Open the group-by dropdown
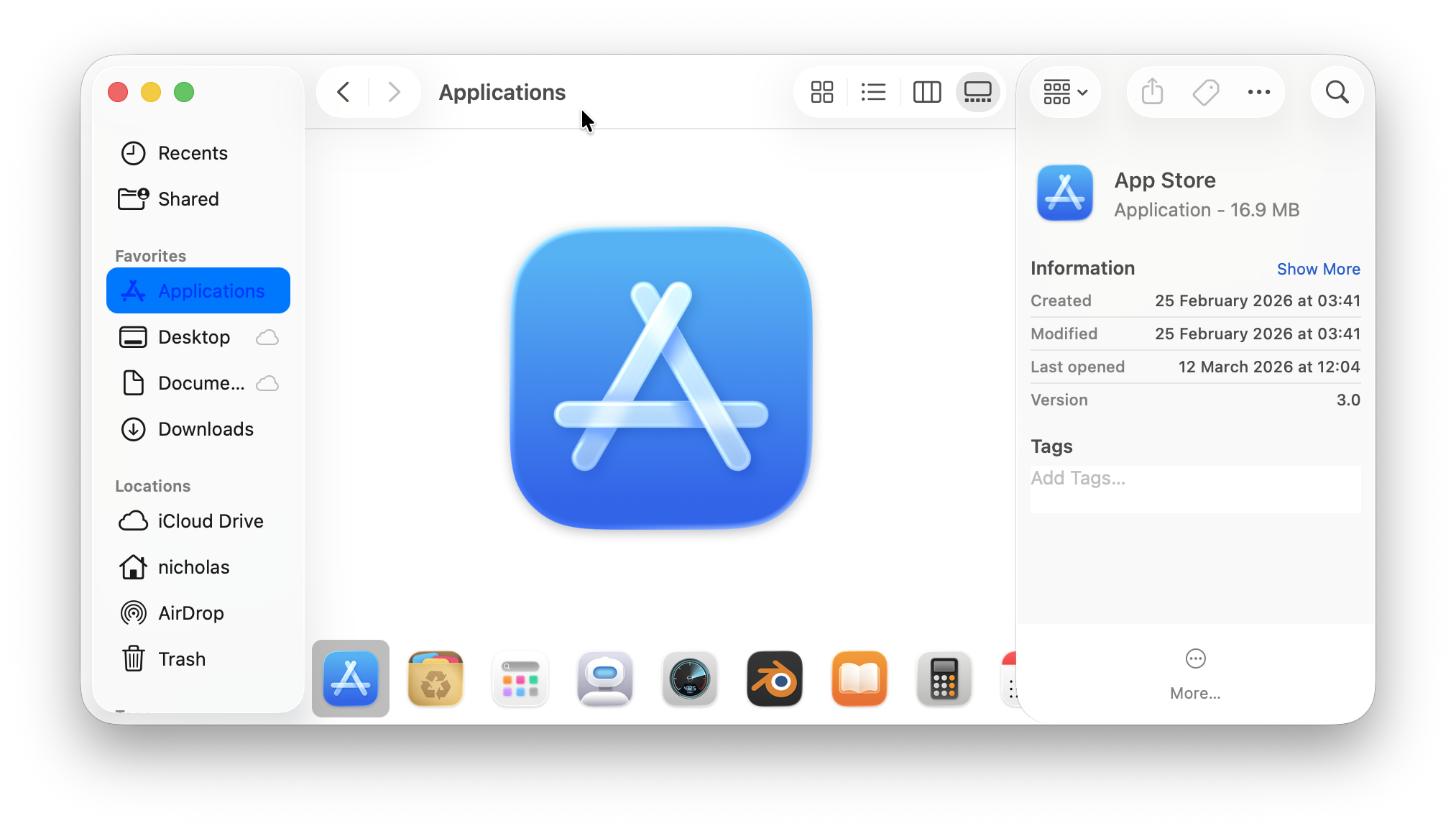This screenshot has width=1456, height=831. point(1065,92)
